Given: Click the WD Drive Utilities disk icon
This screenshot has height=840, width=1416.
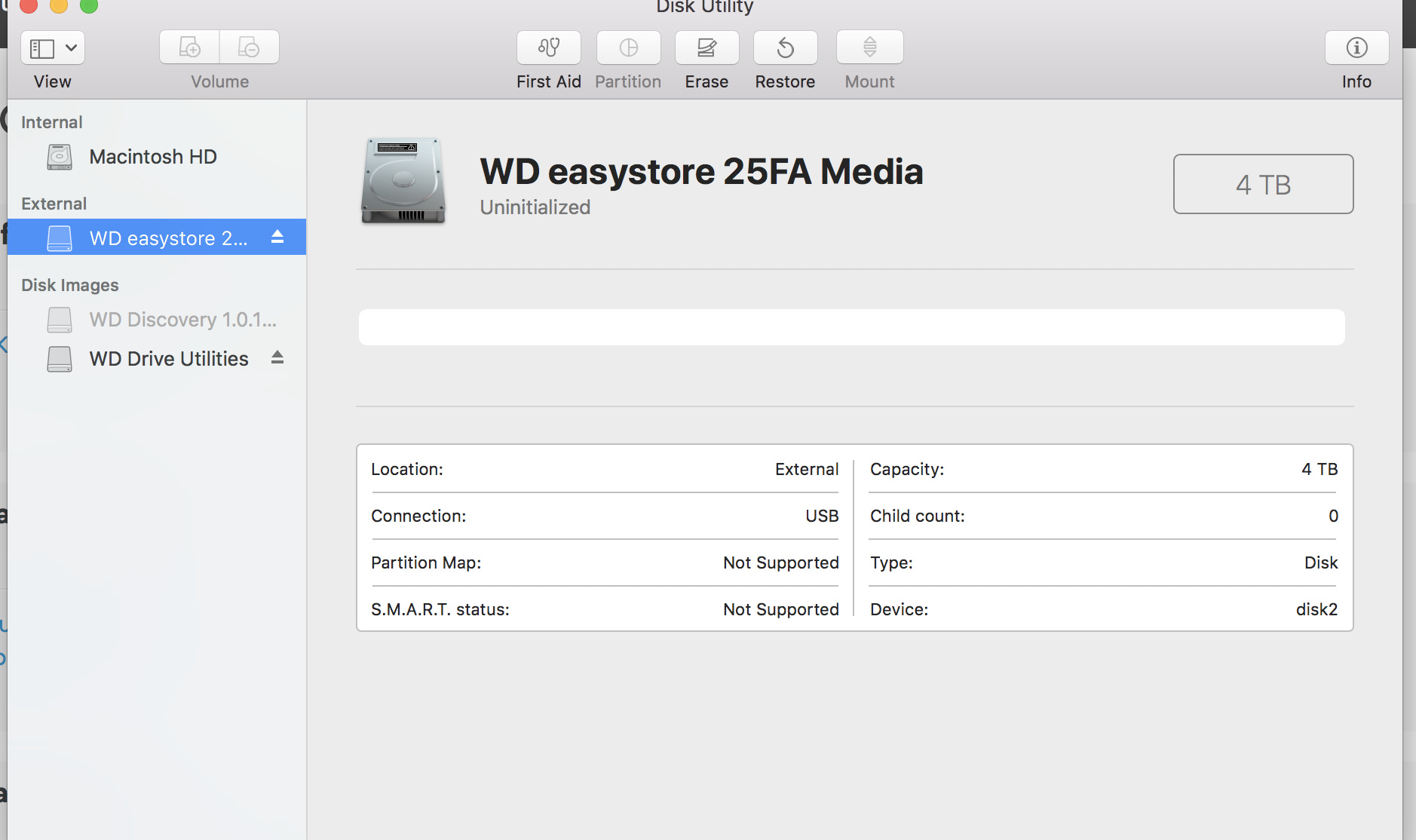Looking at the screenshot, I should [60, 359].
